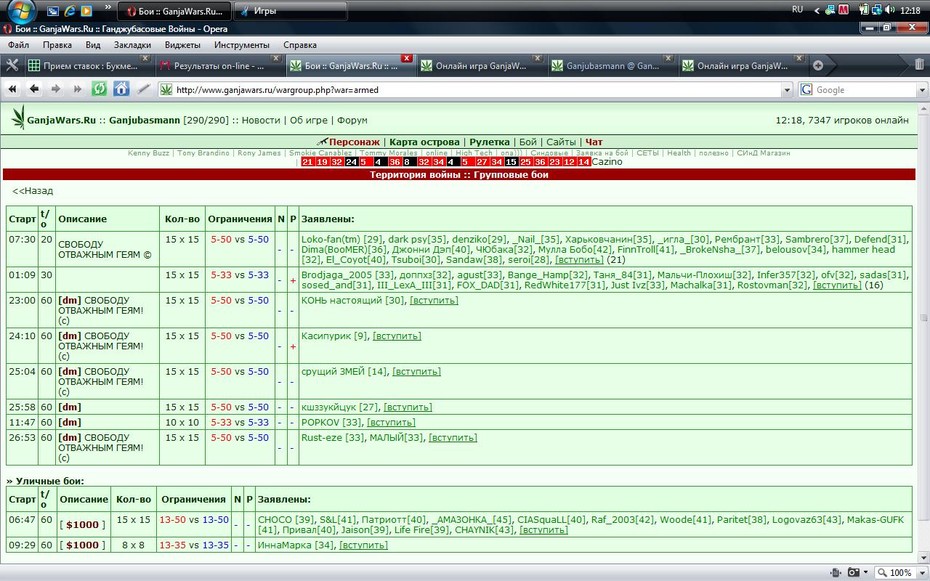930x581 pixels.
Task: Go to Home page icon
Action: (x=121, y=89)
